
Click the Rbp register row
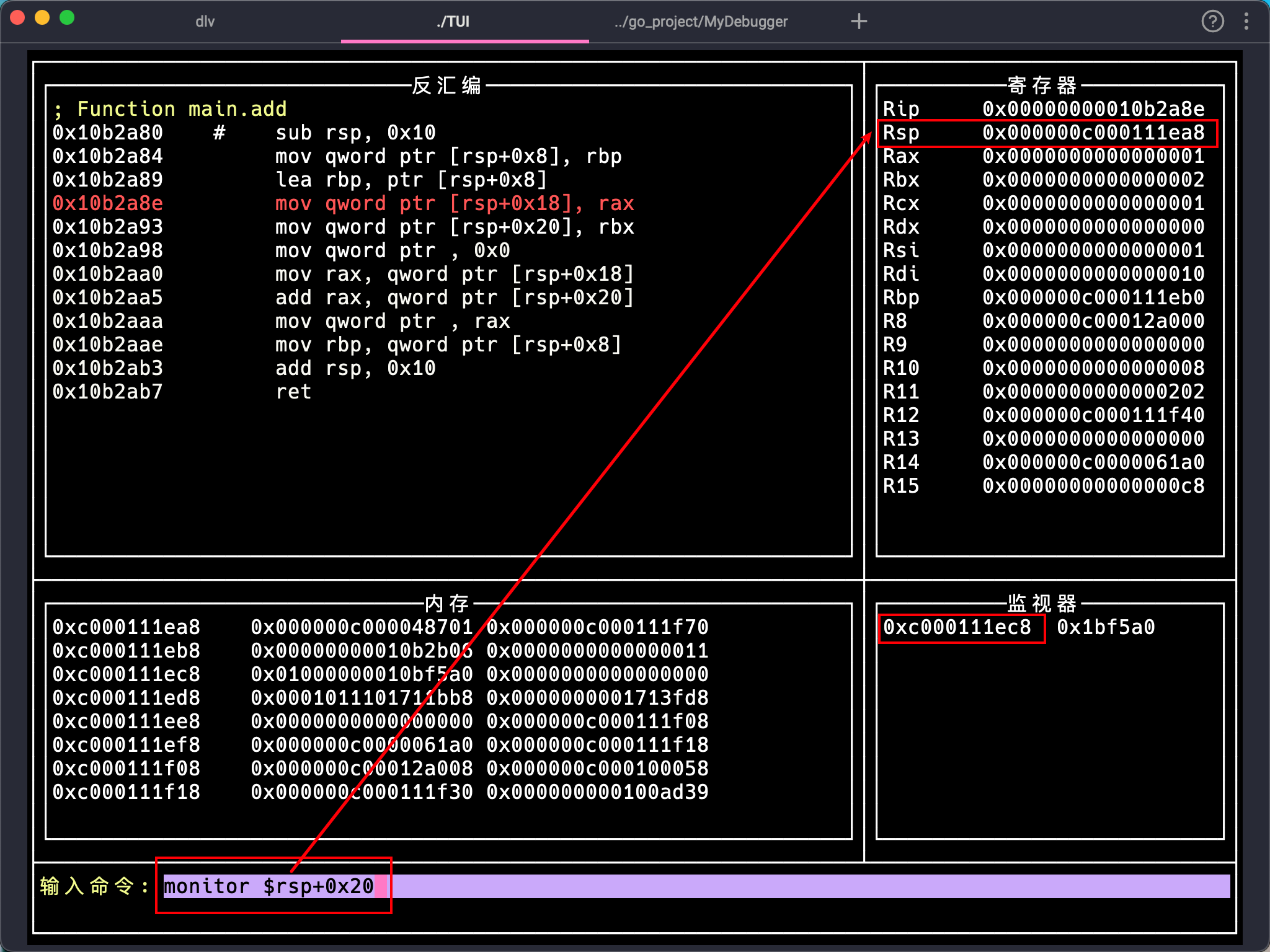[1044, 297]
